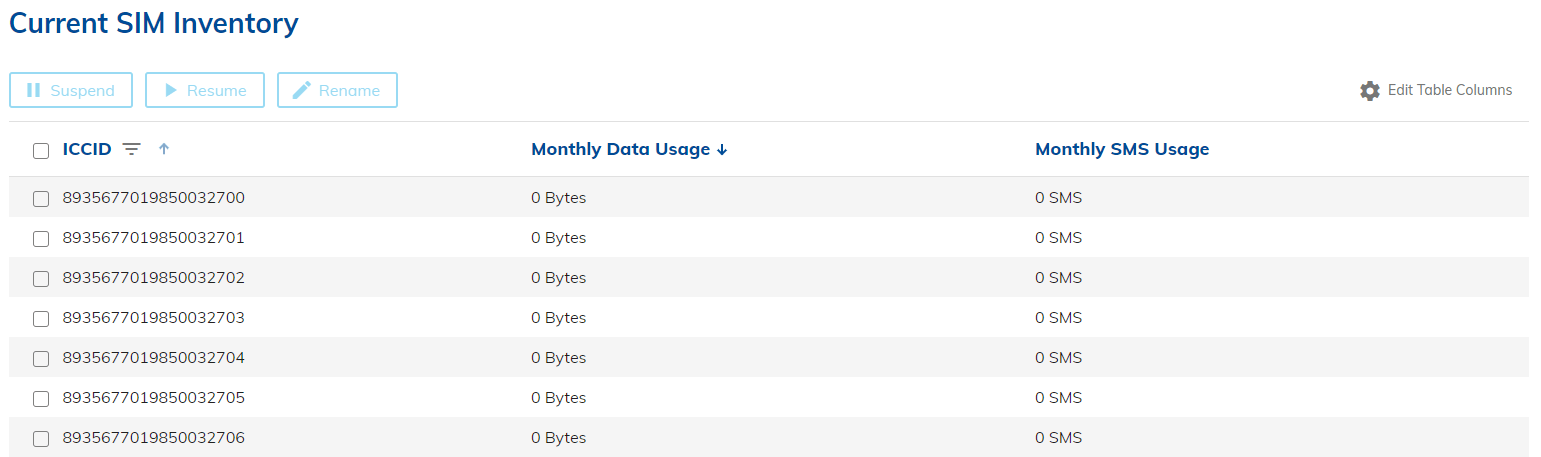The height and width of the screenshot is (457, 1541).
Task: Click the Monthly Data Usage sort arrow
Action: [x=722, y=150]
